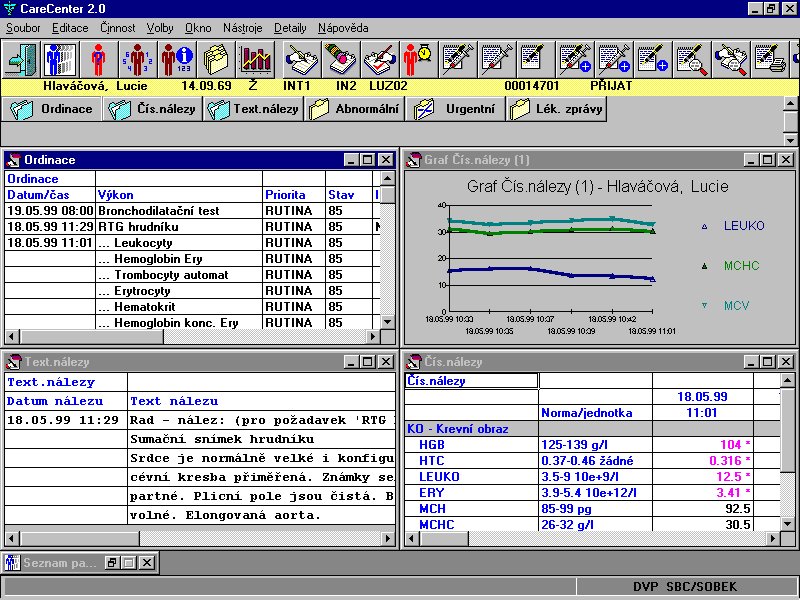Open the Okno menu
This screenshot has width=800, height=600.
(198, 28)
